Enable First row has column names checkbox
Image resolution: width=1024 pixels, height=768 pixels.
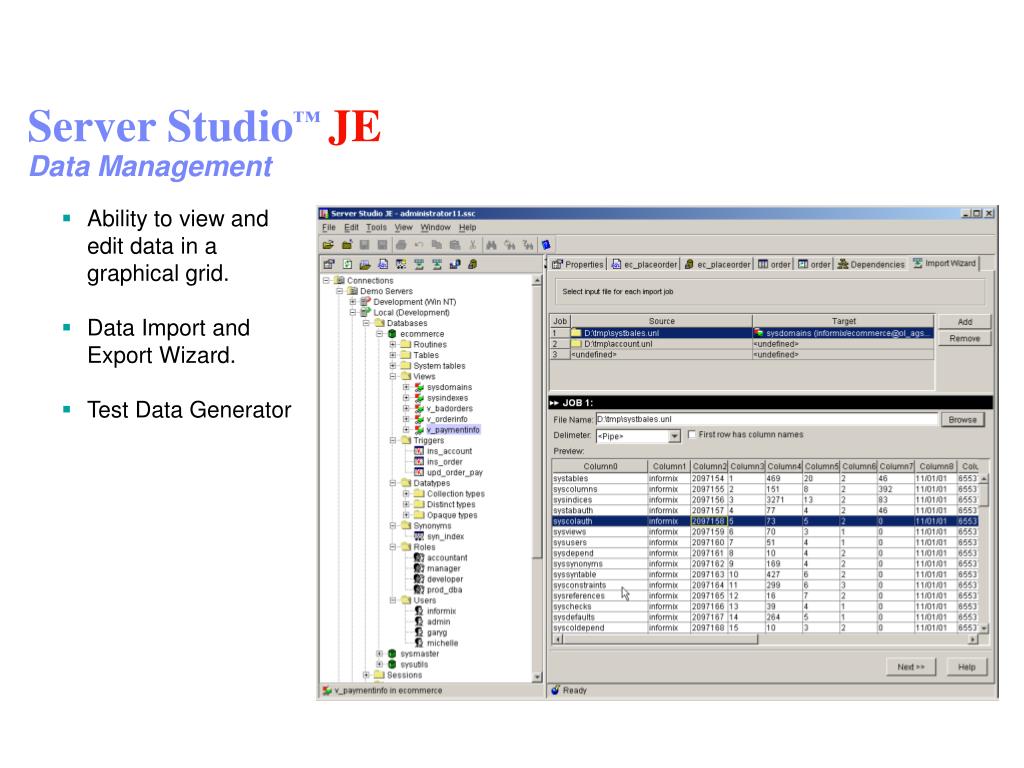[692, 434]
